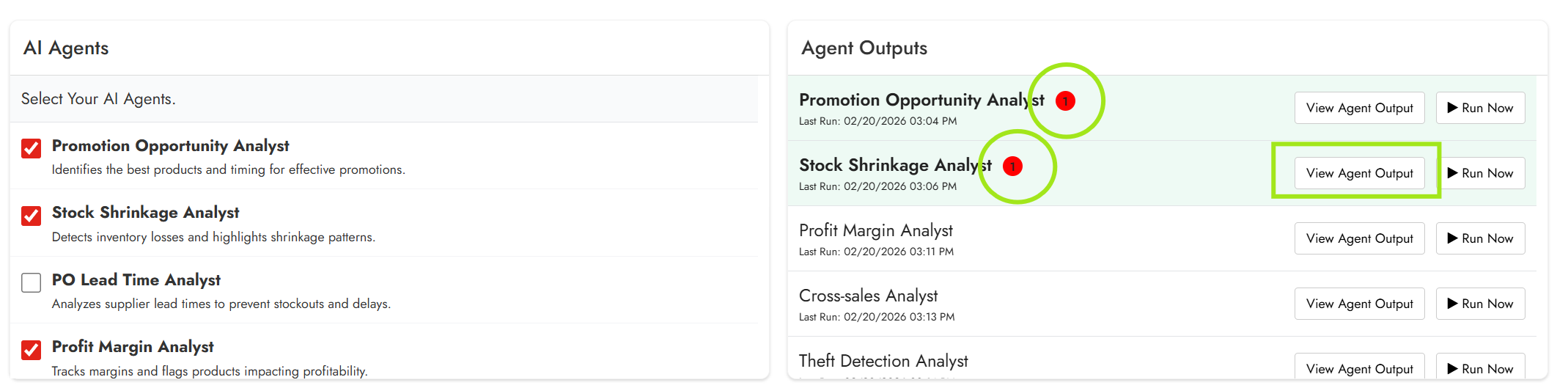Enable the PO Lead Time Analyst checkbox
Image resolution: width=1568 pixels, height=388 pixels.
click(x=32, y=282)
